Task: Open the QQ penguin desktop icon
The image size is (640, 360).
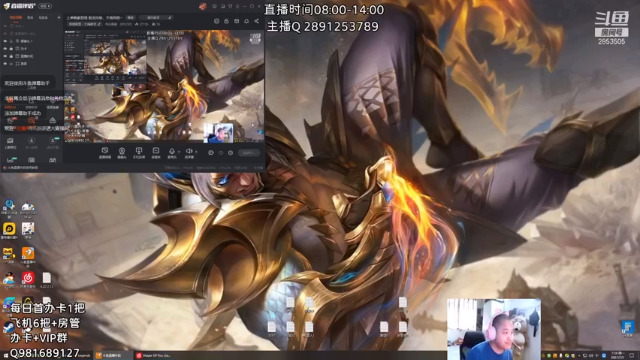Action: (x=9, y=279)
